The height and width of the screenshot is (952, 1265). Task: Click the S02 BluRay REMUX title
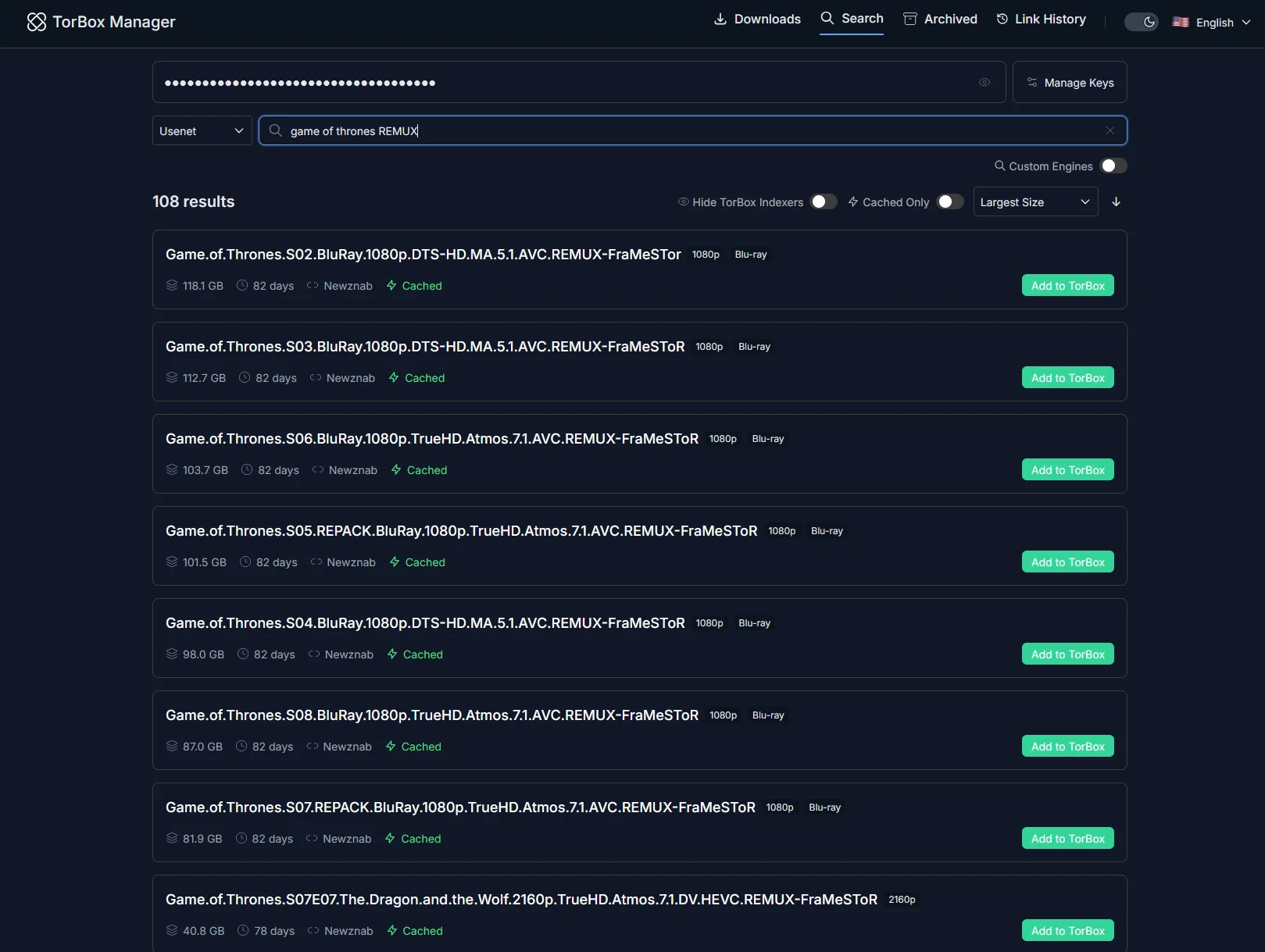coord(423,255)
